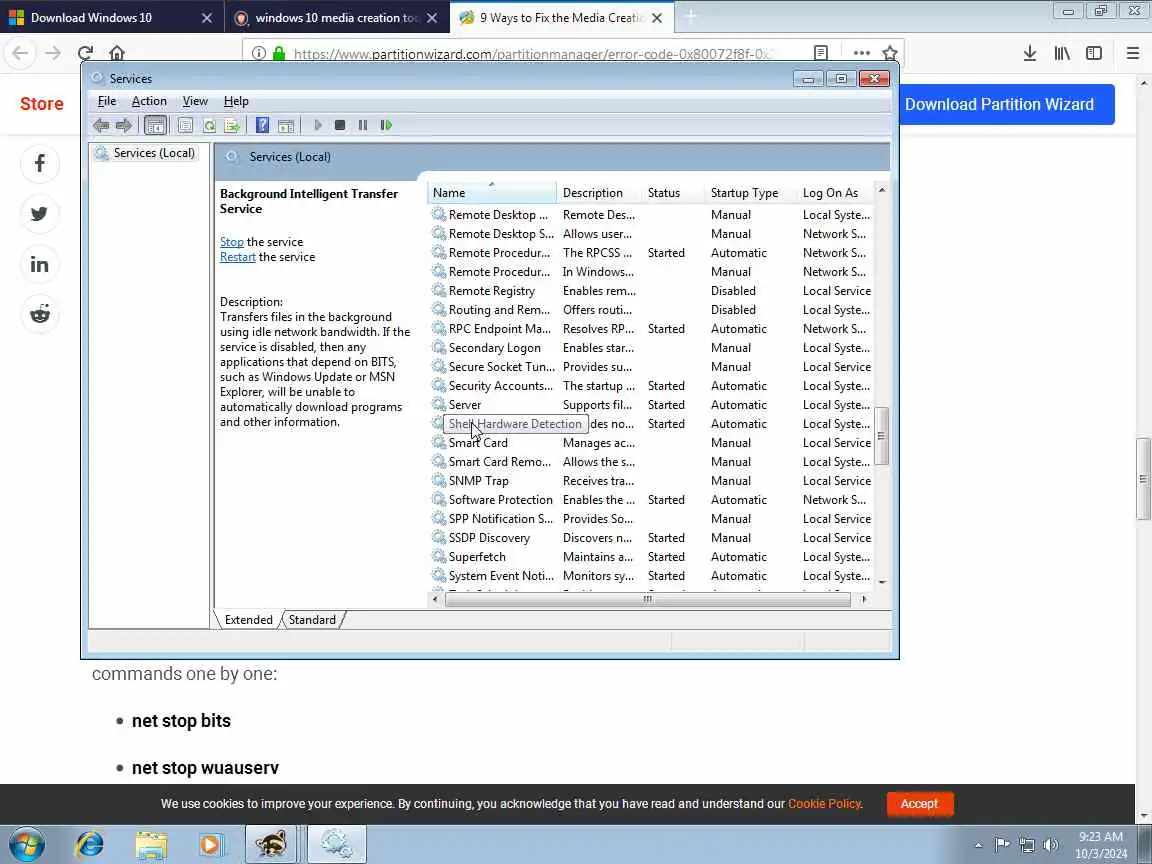1152x864 pixels.
Task: Open Help menu in Services
Action: (236, 101)
